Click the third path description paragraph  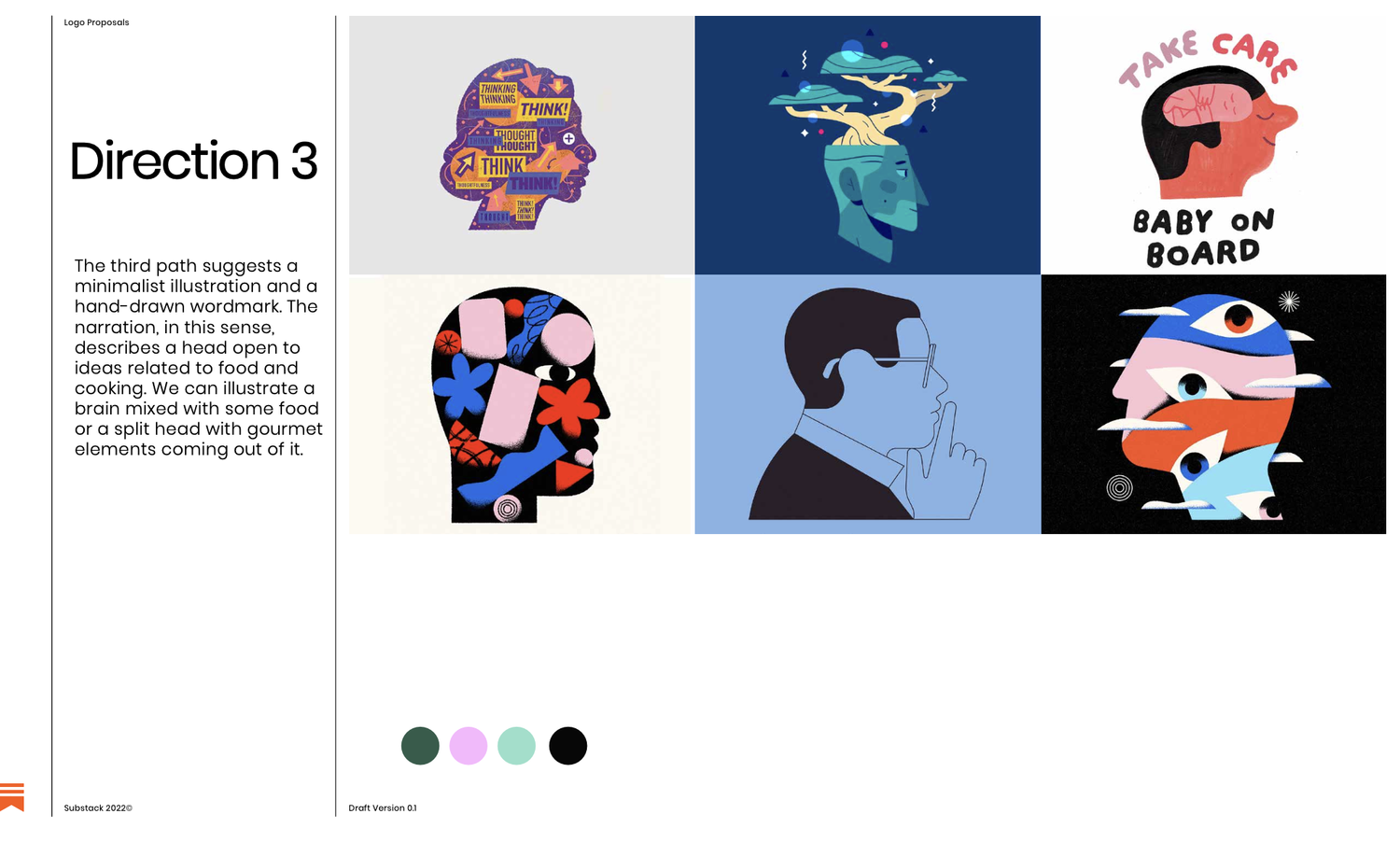pos(198,358)
